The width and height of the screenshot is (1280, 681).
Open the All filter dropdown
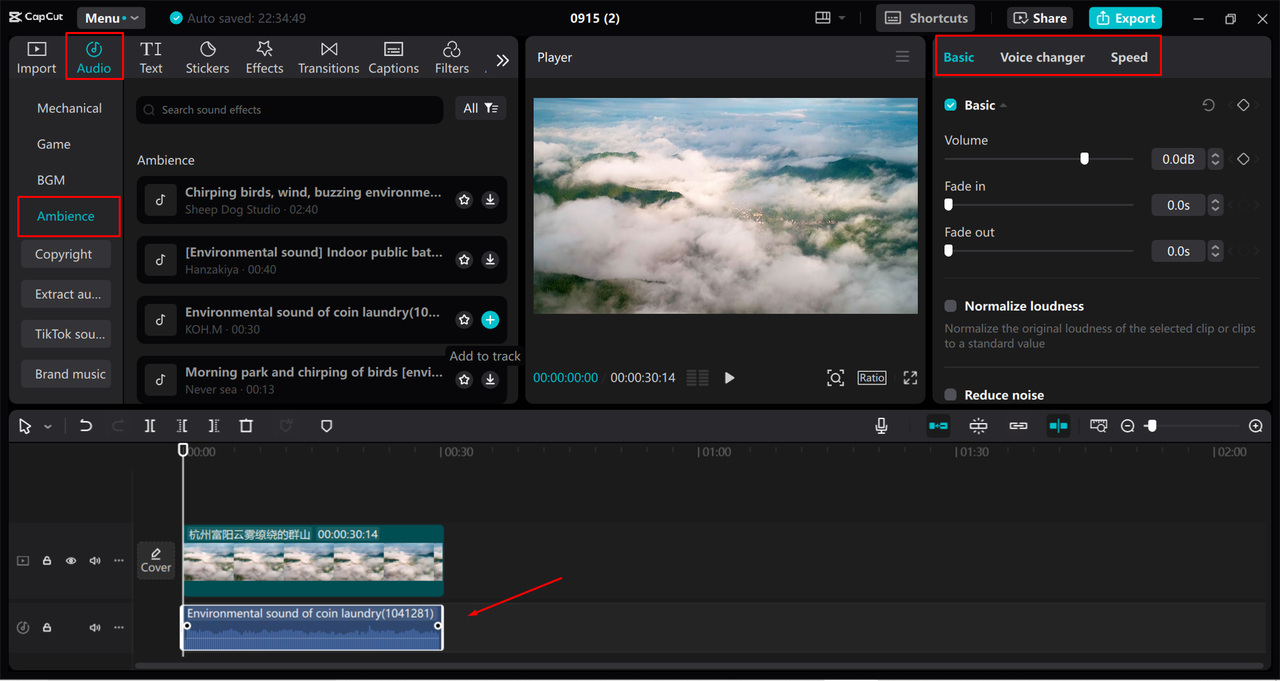[480, 109]
